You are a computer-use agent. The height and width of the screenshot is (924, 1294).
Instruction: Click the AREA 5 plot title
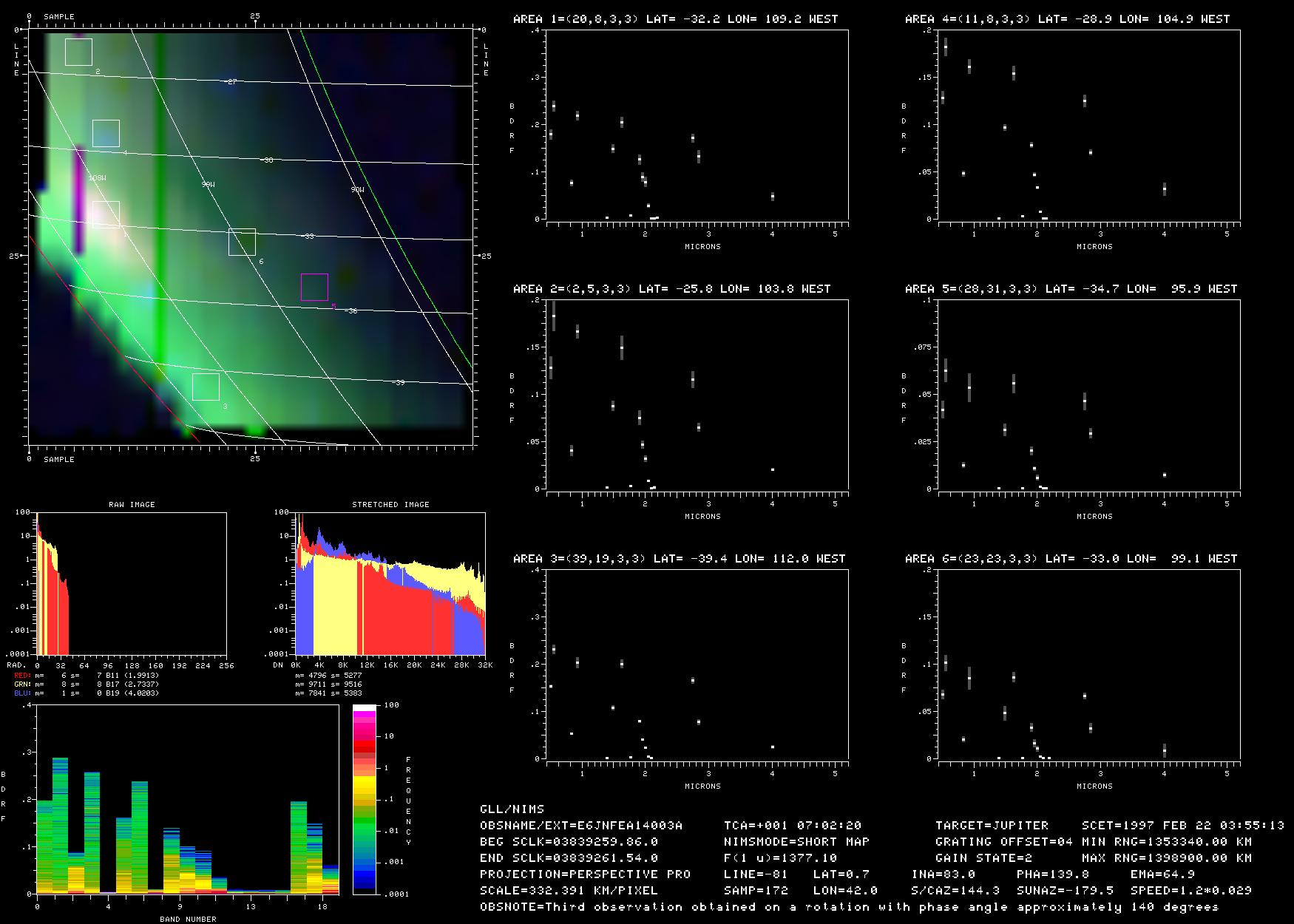tap(1071, 289)
